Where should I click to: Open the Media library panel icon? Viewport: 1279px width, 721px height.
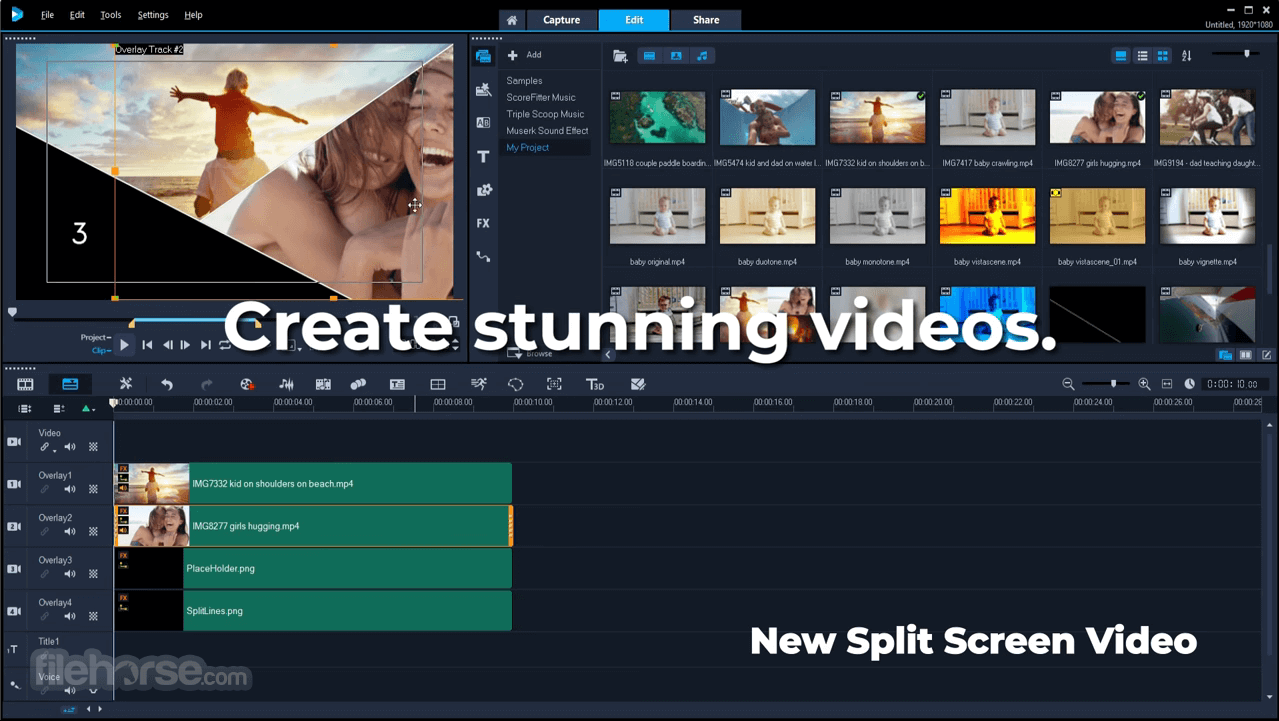click(483, 56)
